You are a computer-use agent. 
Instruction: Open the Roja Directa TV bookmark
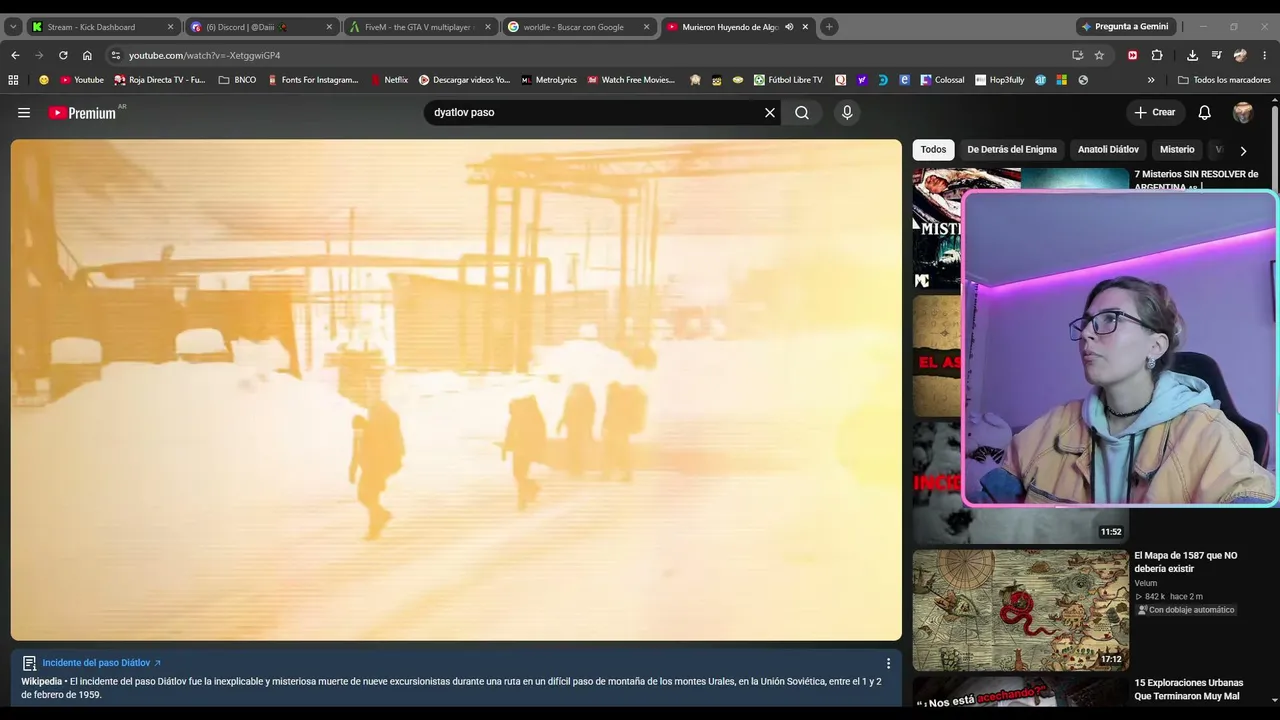point(160,80)
